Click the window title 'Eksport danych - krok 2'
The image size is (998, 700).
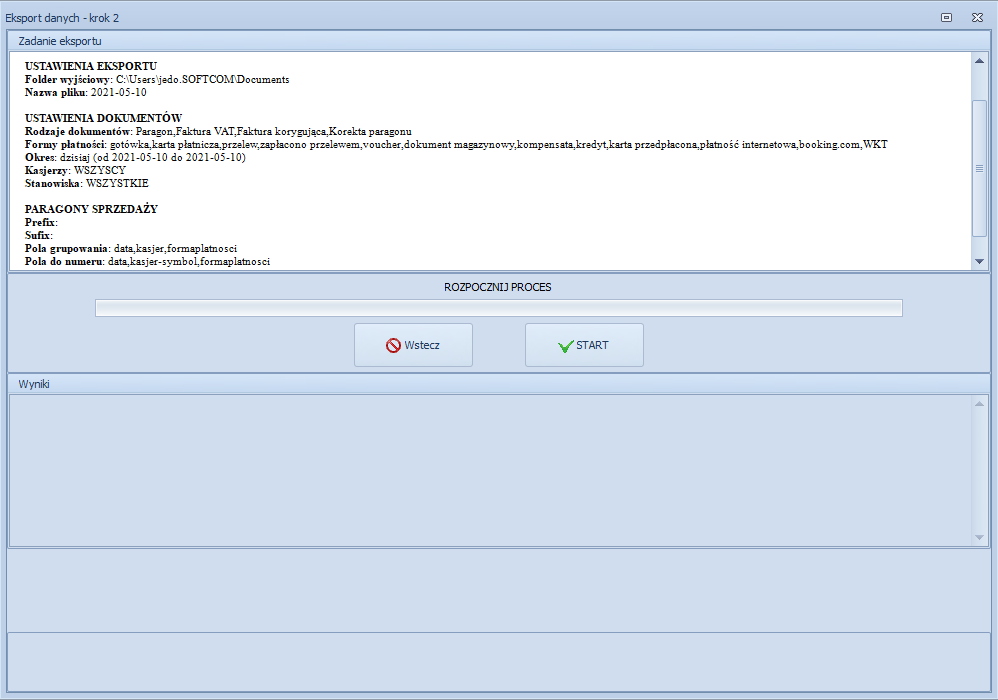click(62, 17)
